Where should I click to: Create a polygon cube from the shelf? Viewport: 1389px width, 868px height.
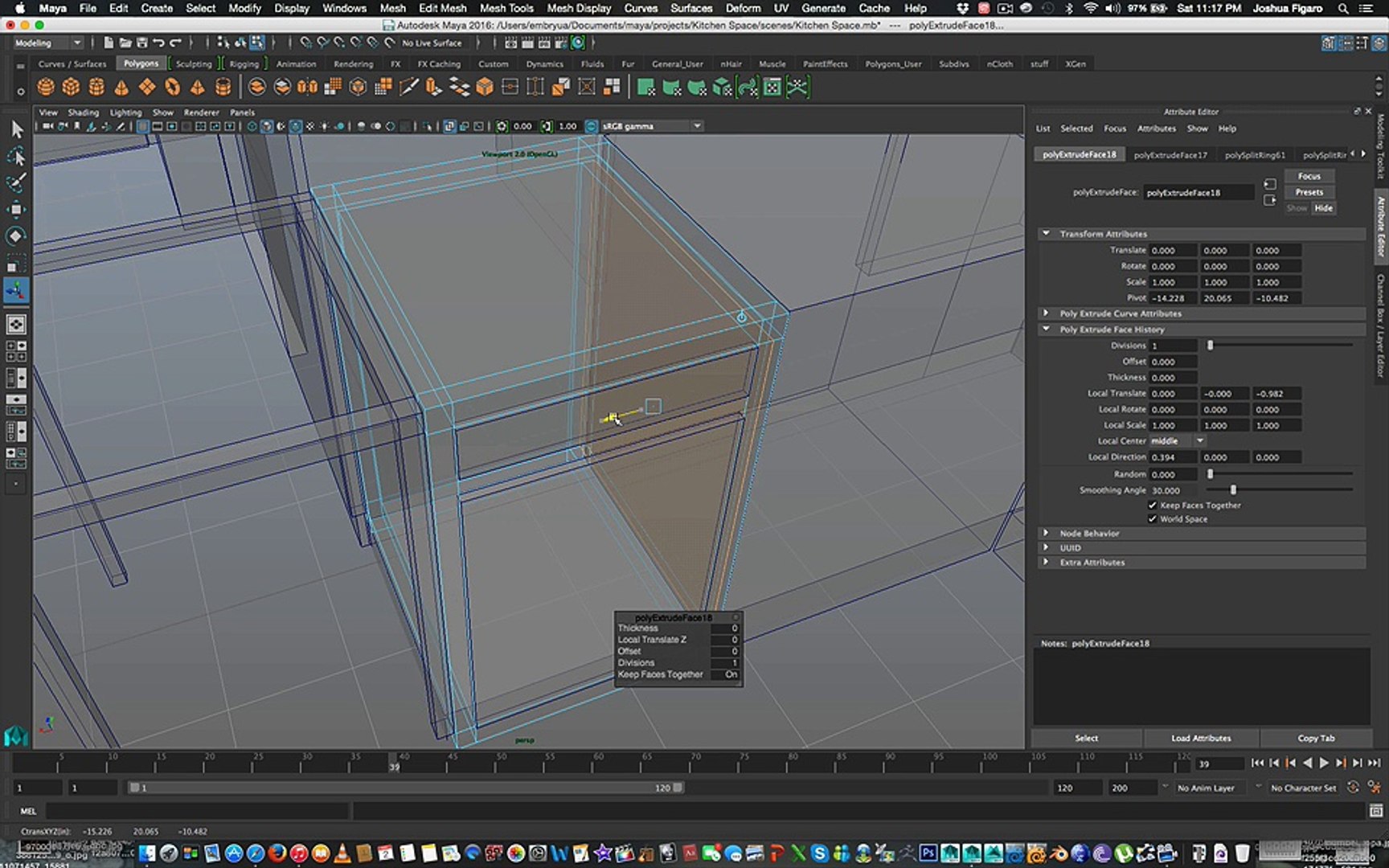click(71, 87)
